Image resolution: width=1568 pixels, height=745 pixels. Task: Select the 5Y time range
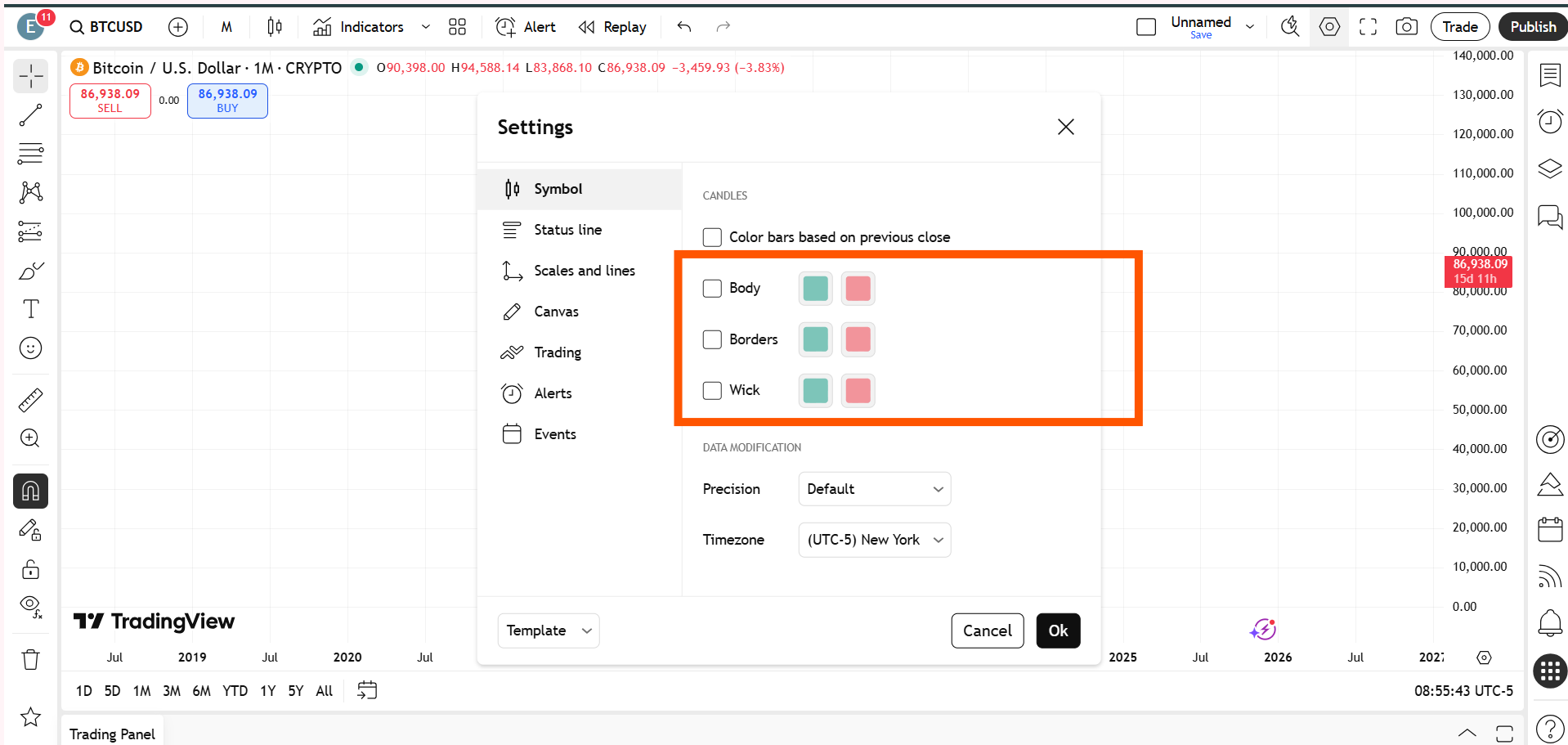point(295,691)
